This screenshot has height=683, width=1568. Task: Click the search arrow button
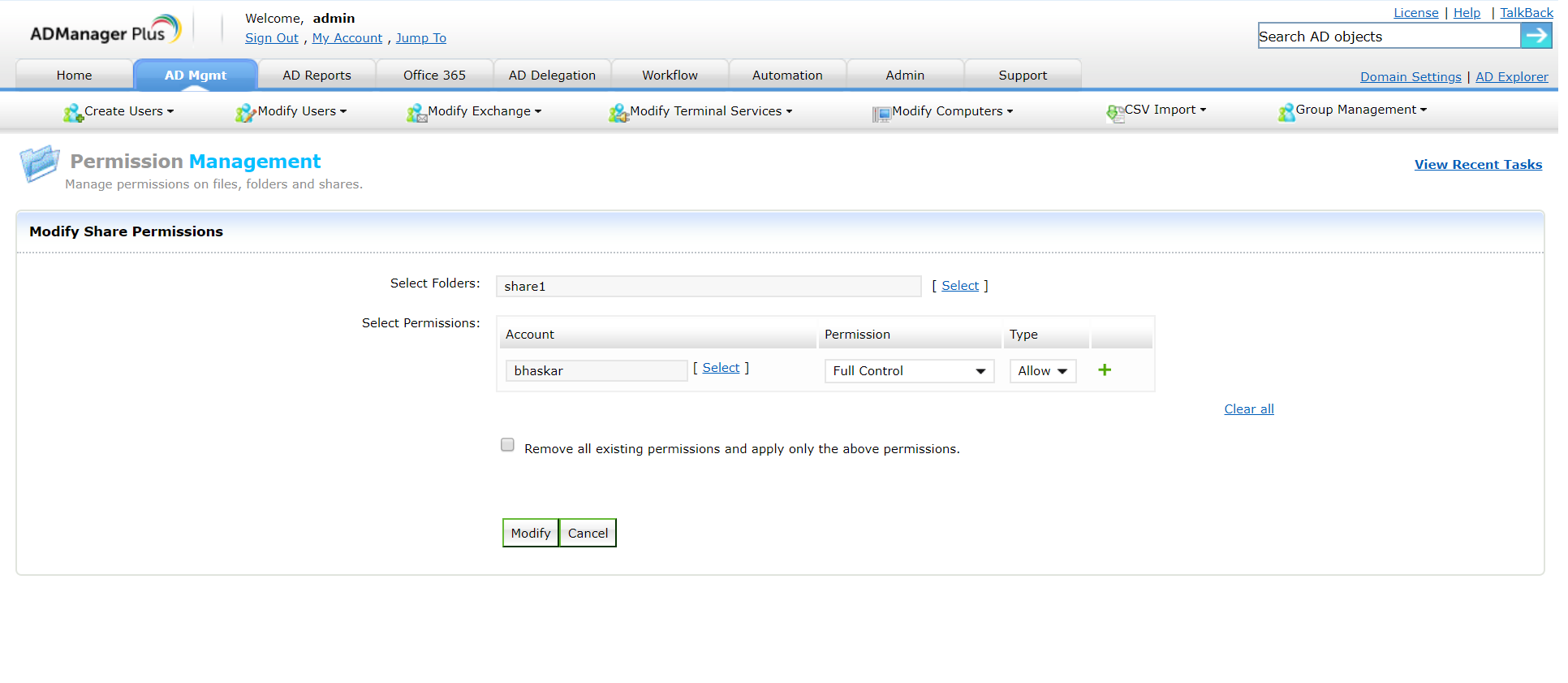pos(1536,36)
